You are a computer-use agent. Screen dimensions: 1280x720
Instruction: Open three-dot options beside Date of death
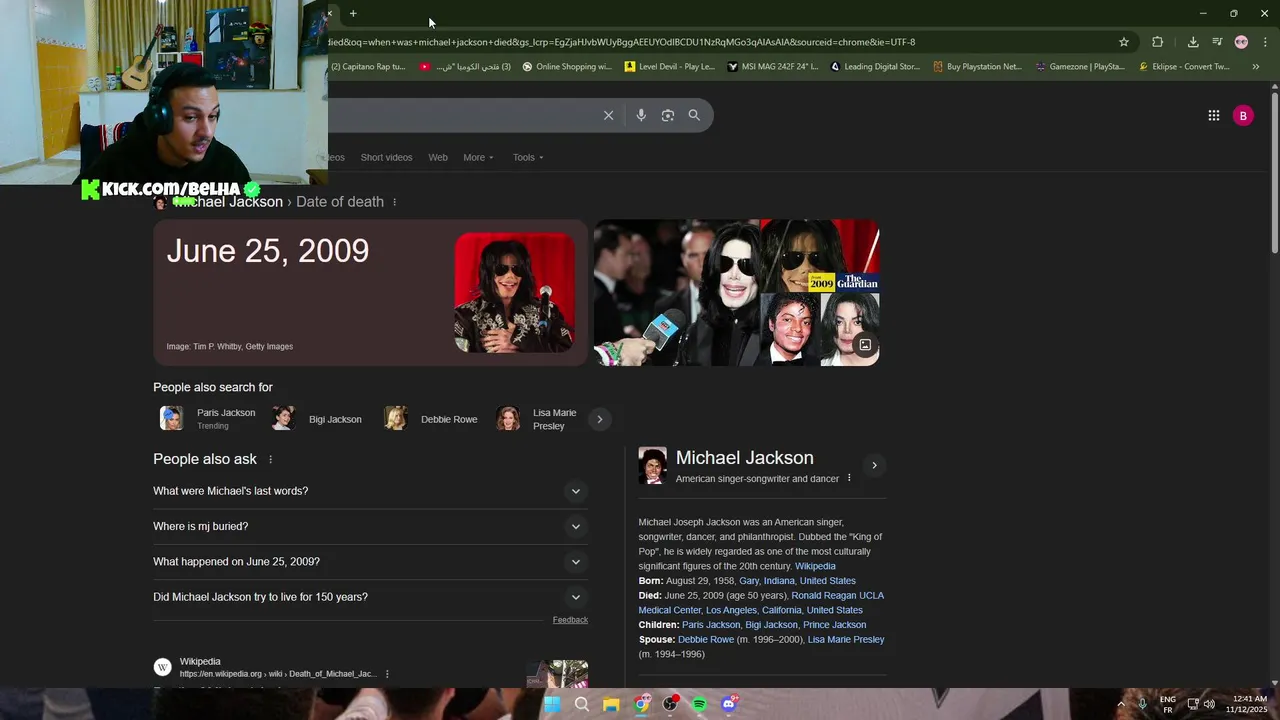tap(394, 202)
